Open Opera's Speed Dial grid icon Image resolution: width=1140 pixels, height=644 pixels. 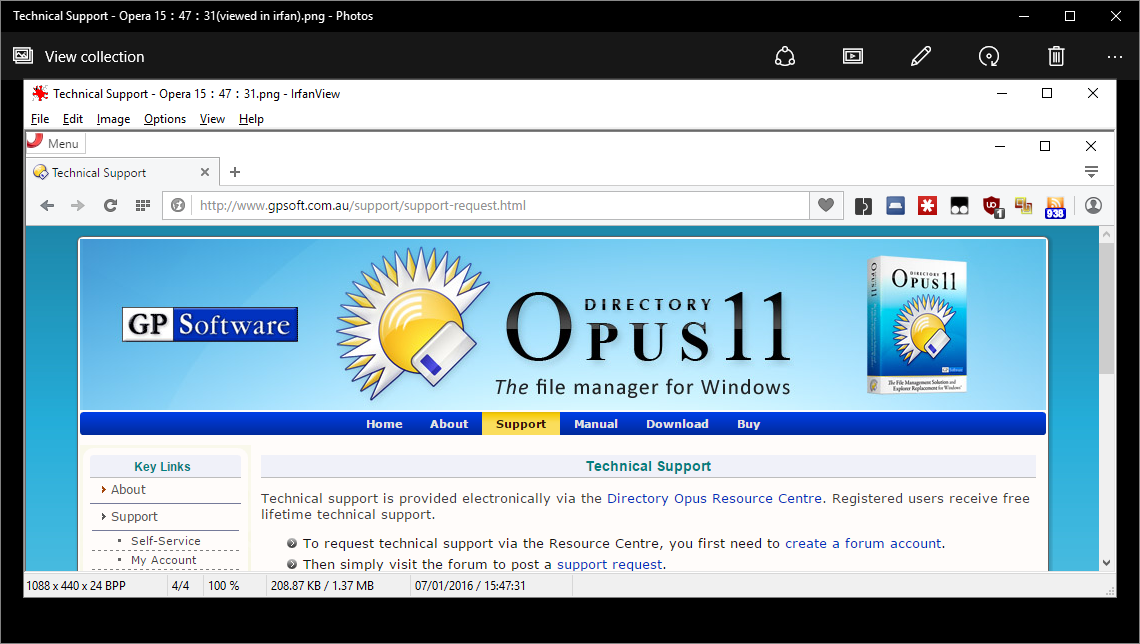point(142,206)
